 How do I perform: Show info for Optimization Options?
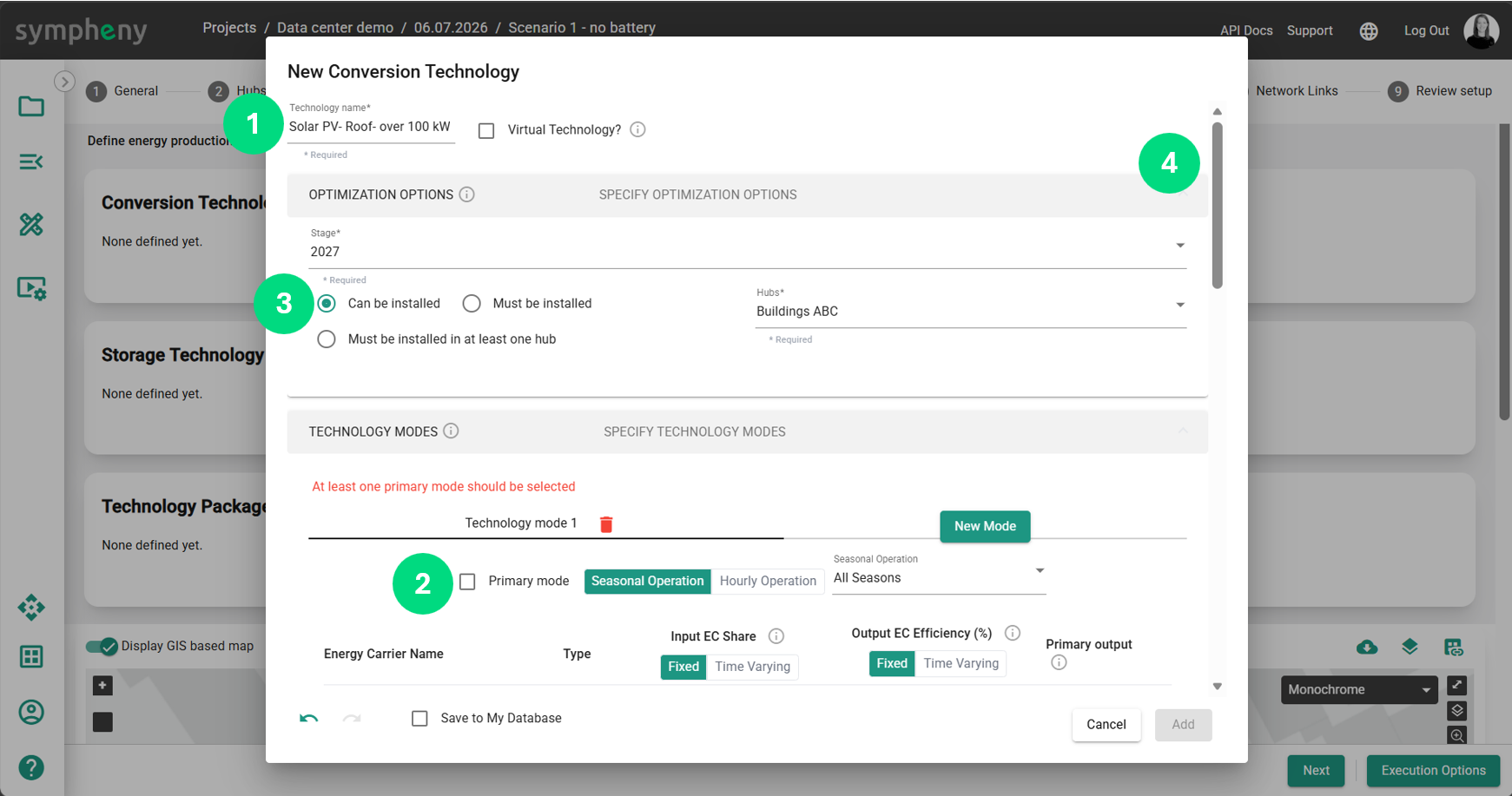pos(466,194)
